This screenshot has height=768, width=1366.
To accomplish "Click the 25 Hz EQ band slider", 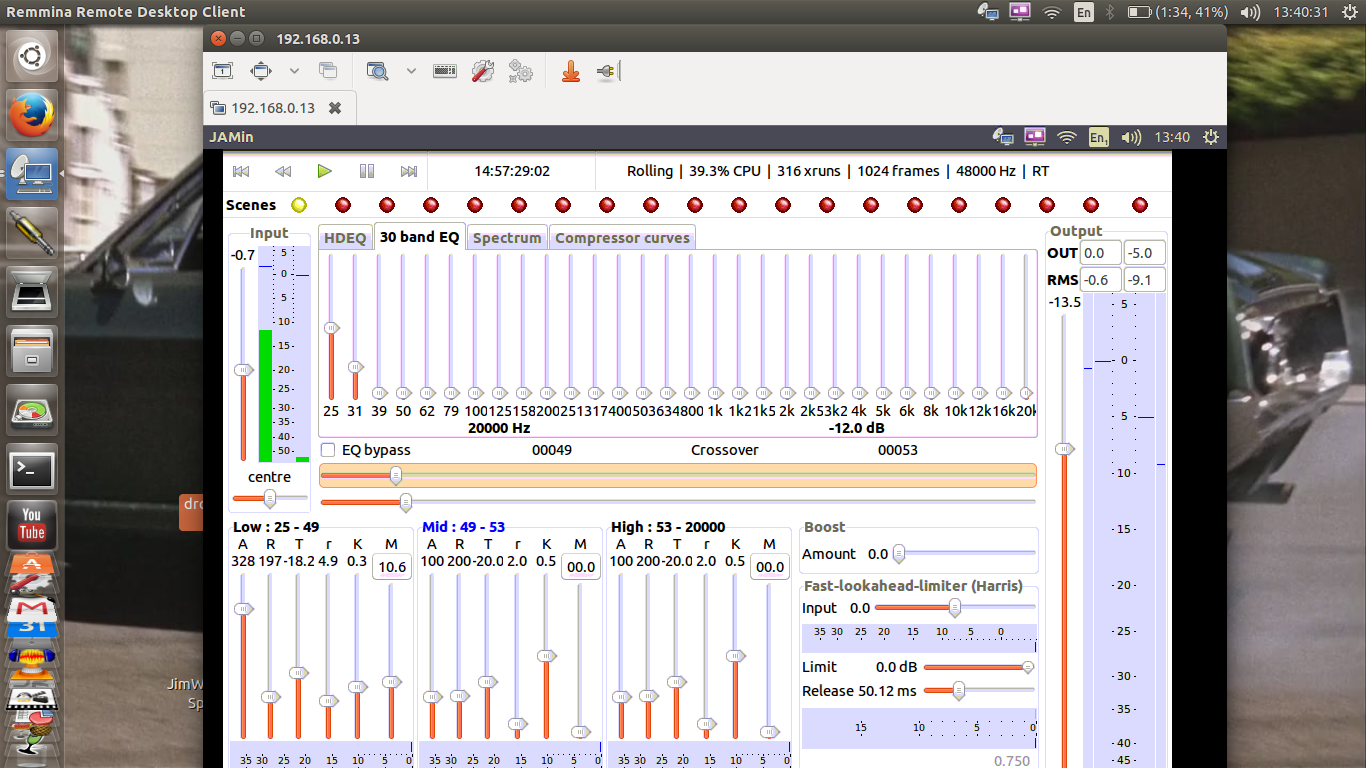I will coord(331,328).
